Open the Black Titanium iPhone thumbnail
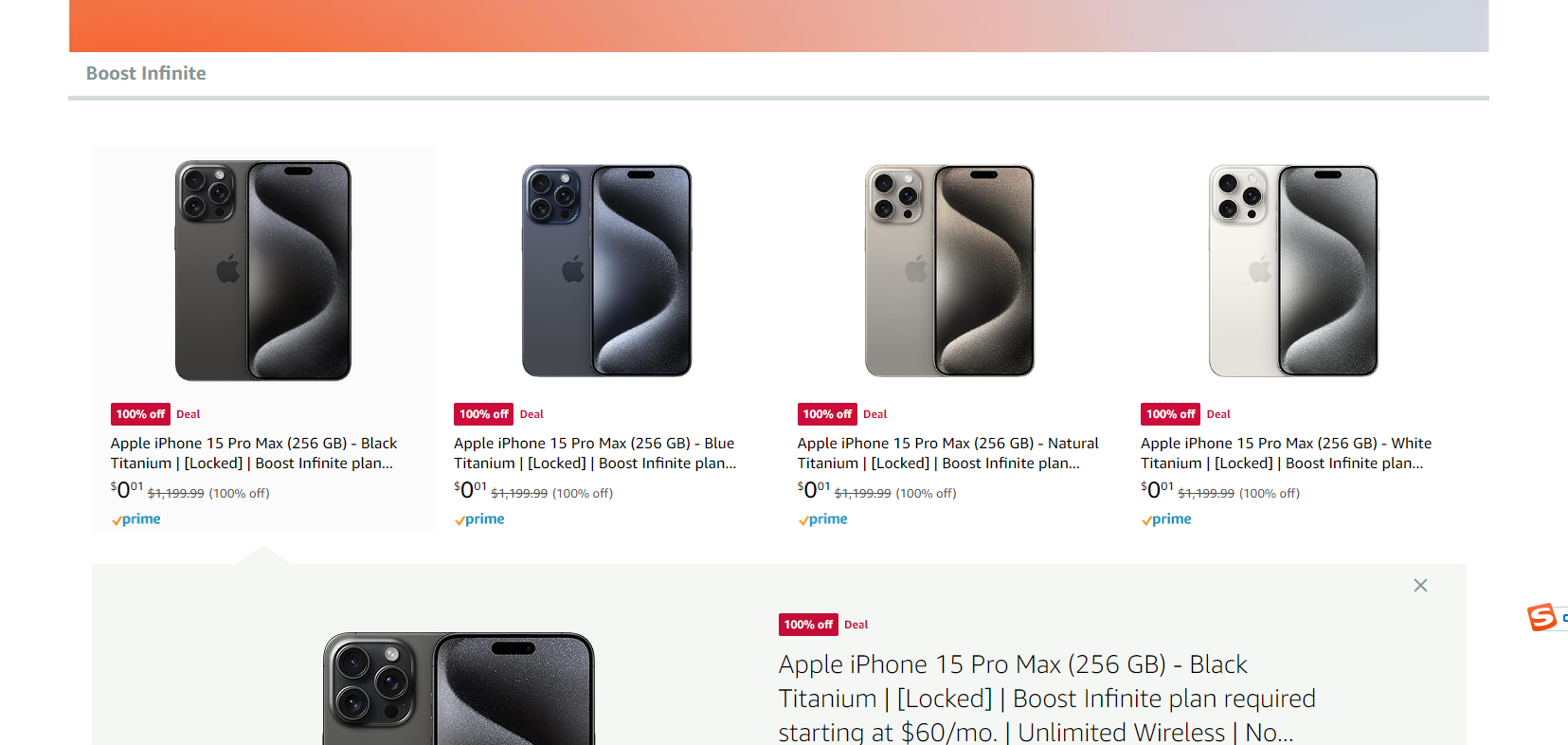Viewport: 1568px width, 745px height. click(x=263, y=271)
